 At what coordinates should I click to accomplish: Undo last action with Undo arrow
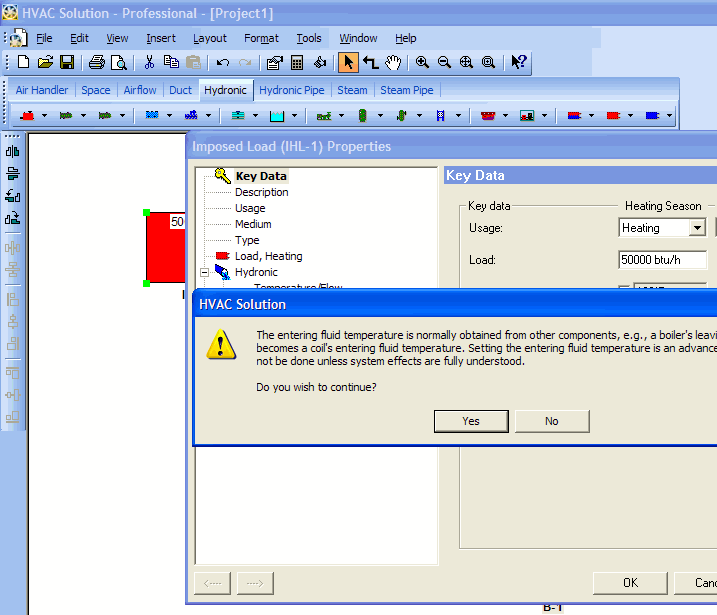coord(223,62)
